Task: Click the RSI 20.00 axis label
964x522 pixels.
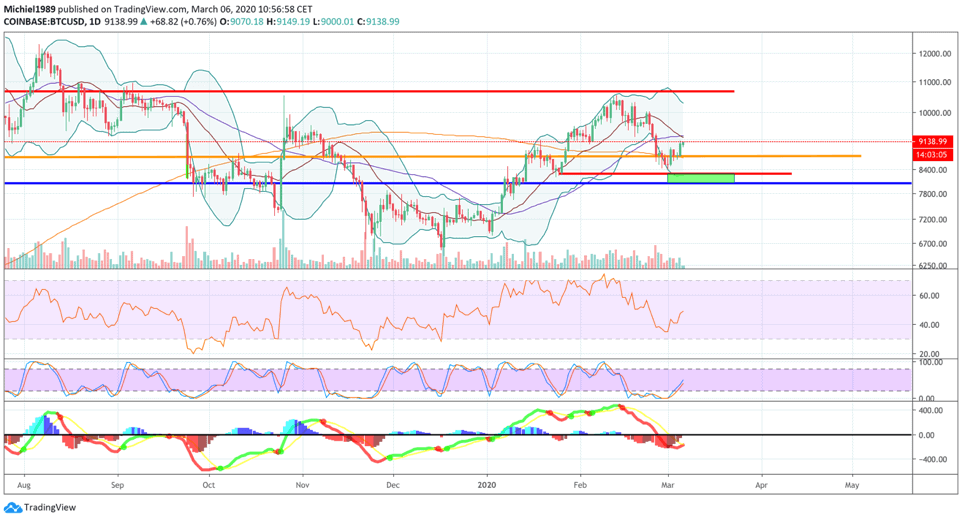Action: pos(929,354)
